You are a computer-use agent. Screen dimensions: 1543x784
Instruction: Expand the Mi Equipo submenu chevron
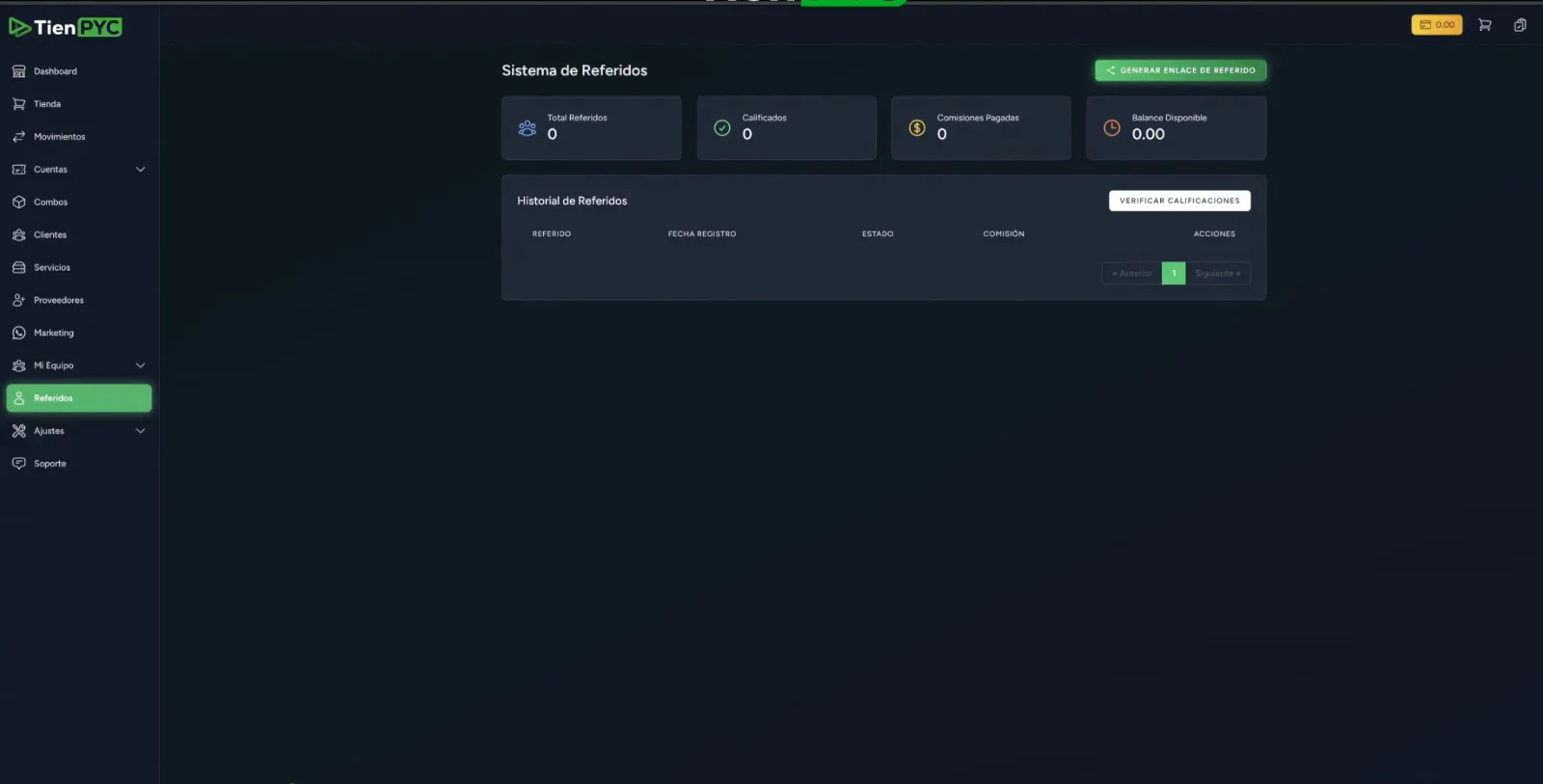141,366
